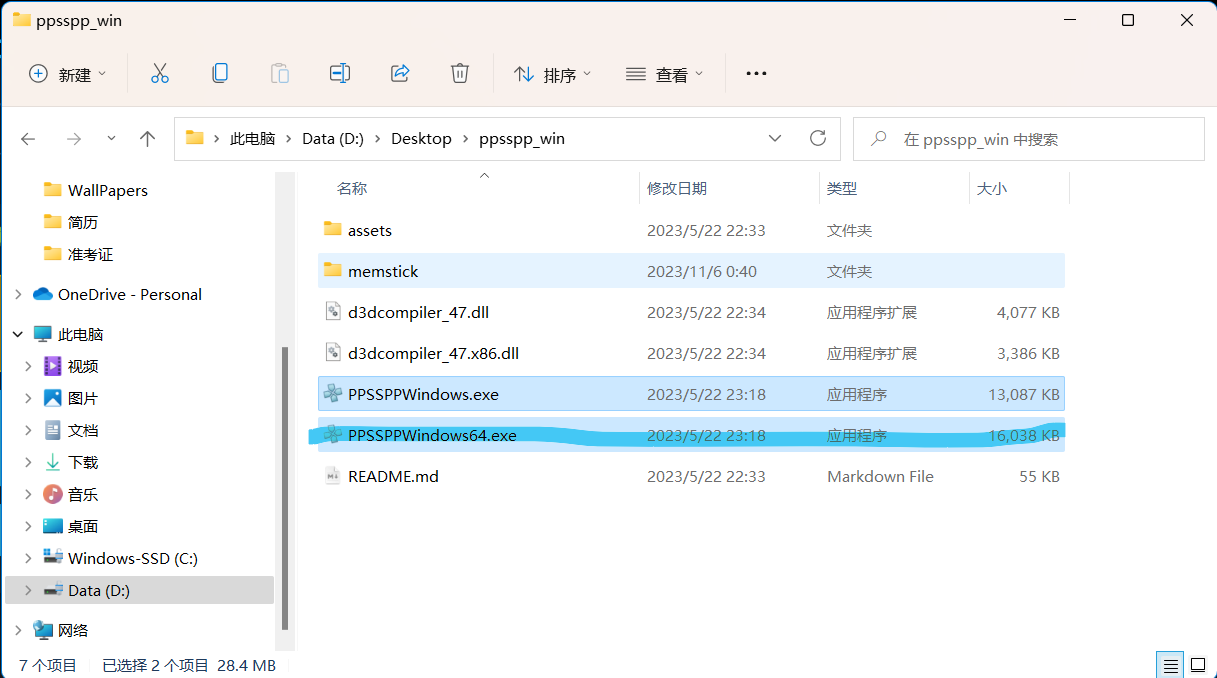Viewport: 1217px width, 678px height.
Task: Select 音乐 in navigation pane
Action: coord(83,494)
